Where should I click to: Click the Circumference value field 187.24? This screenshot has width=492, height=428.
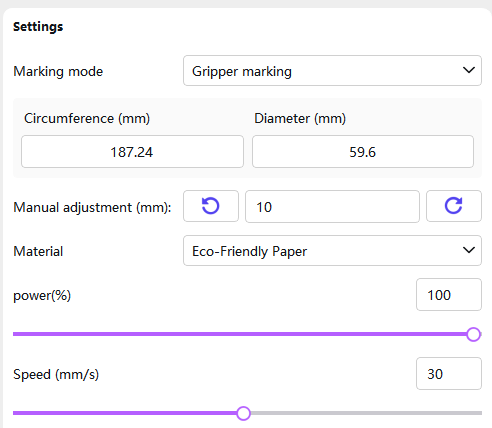point(132,152)
